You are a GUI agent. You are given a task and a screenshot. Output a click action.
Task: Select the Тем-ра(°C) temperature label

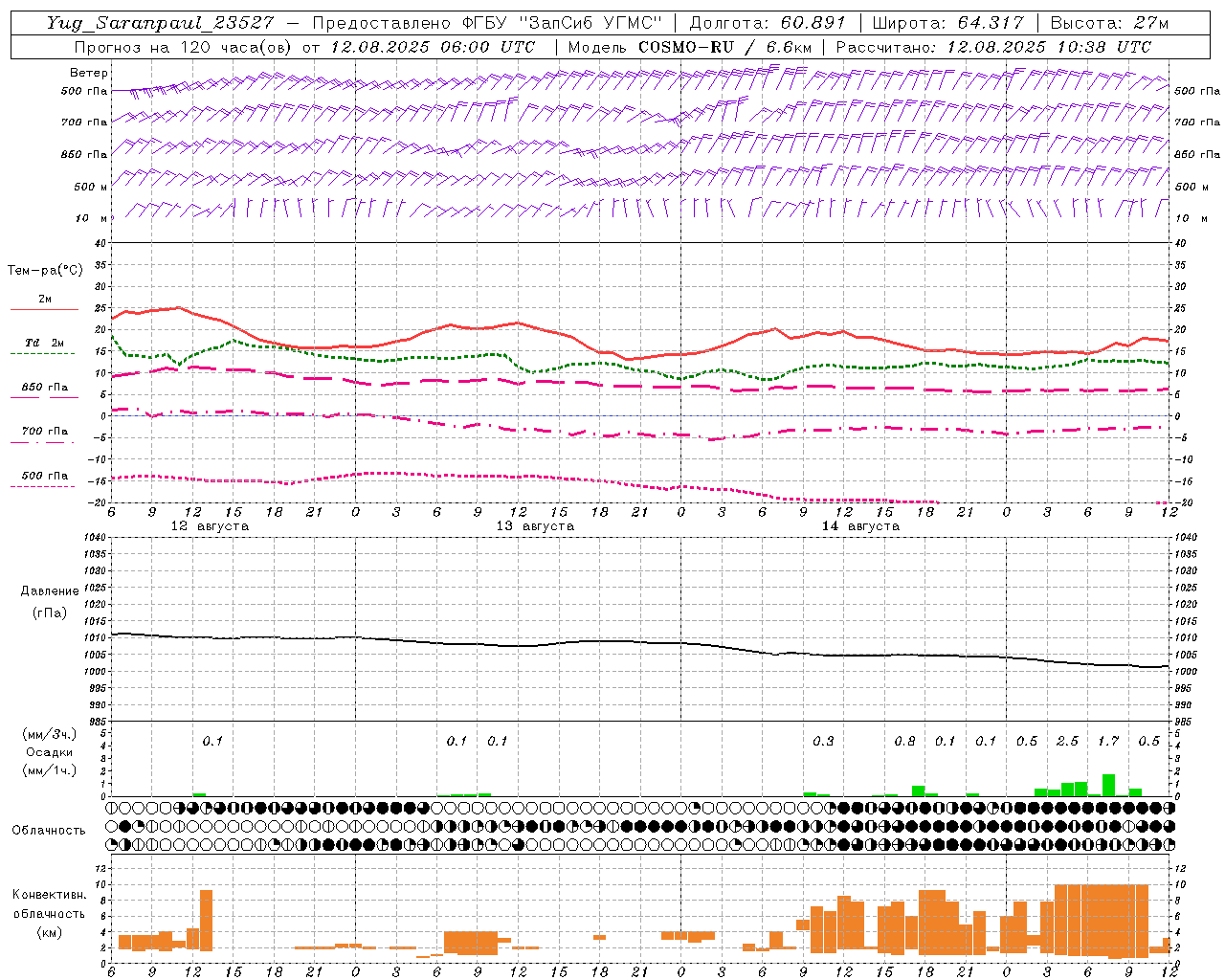[x=45, y=271]
